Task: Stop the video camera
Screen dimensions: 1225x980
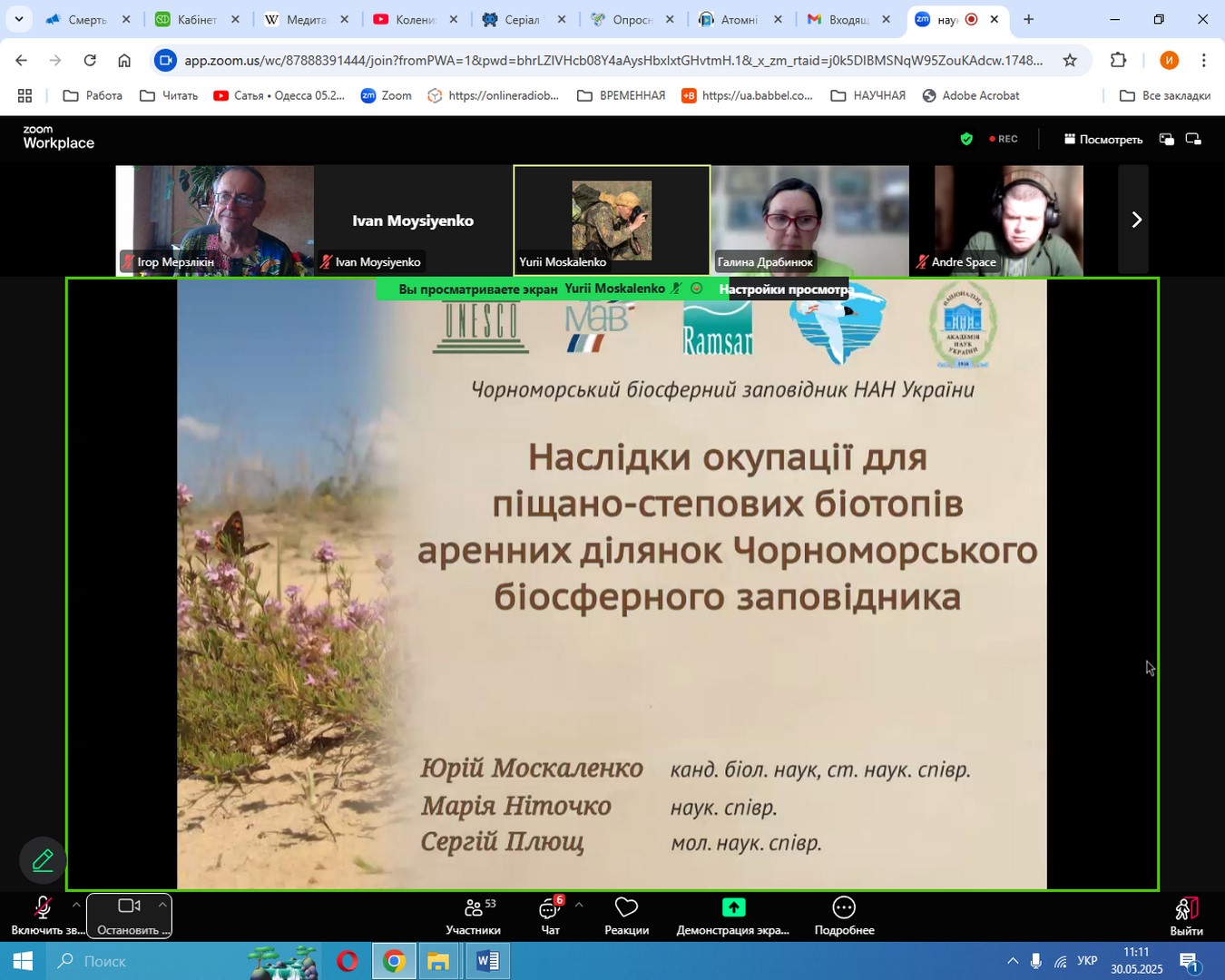Action: 128,916
